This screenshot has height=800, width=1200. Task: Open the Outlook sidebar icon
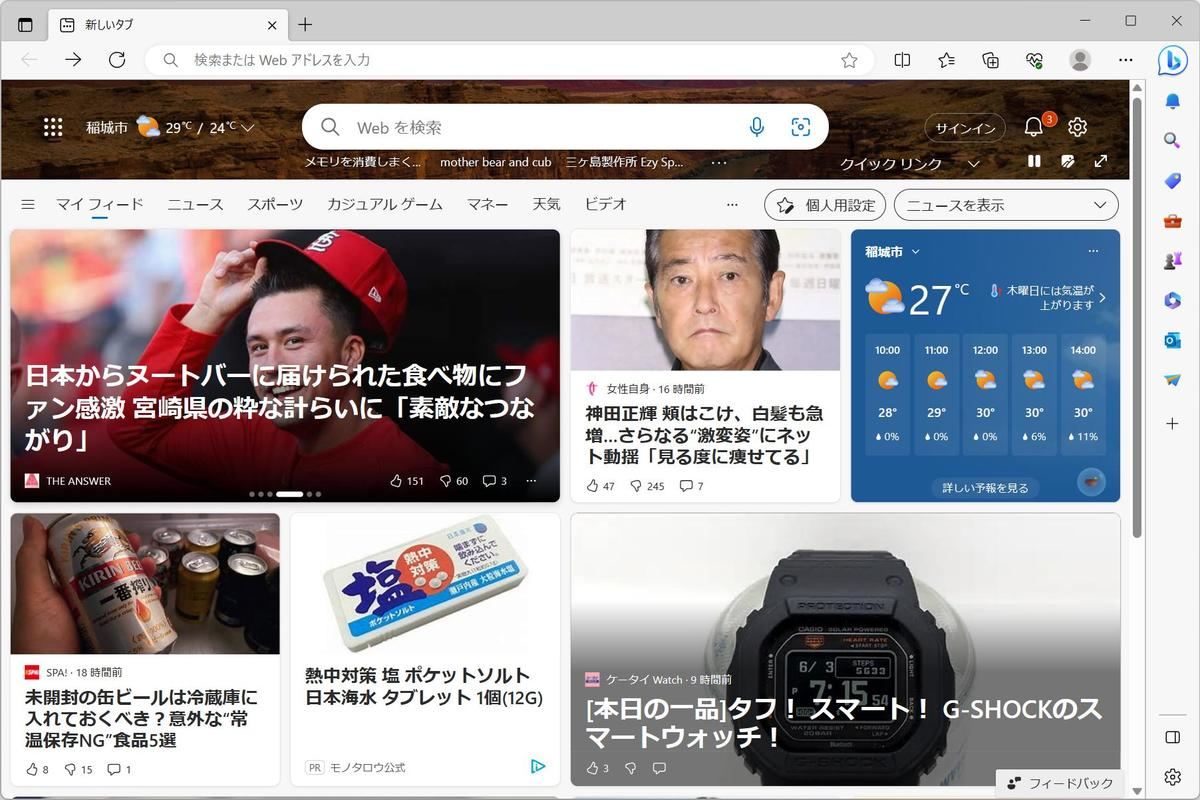click(x=1172, y=340)
